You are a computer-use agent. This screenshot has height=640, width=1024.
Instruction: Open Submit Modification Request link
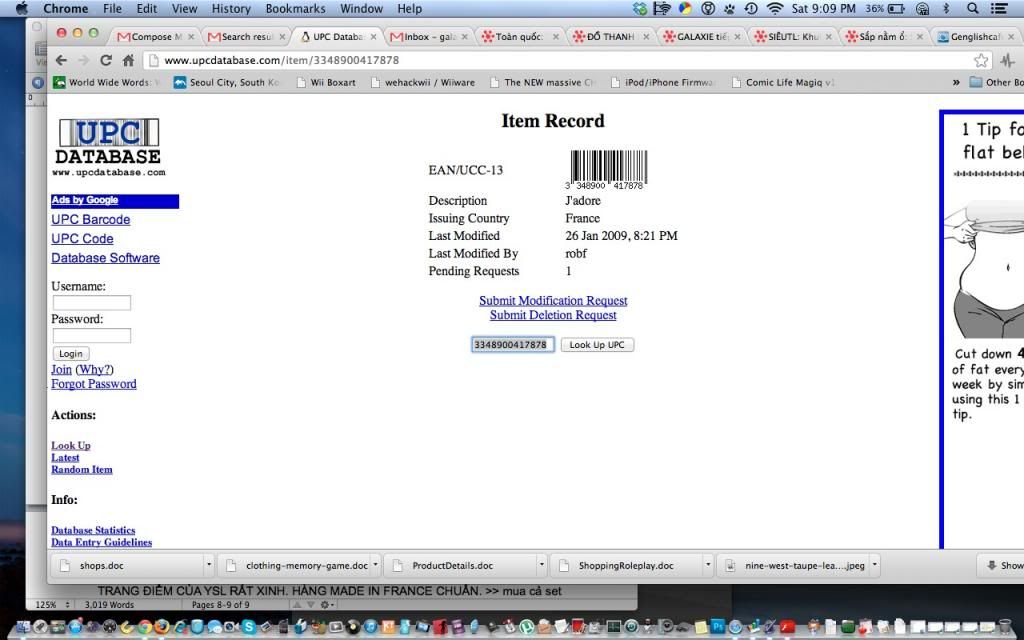click(553, 301)
